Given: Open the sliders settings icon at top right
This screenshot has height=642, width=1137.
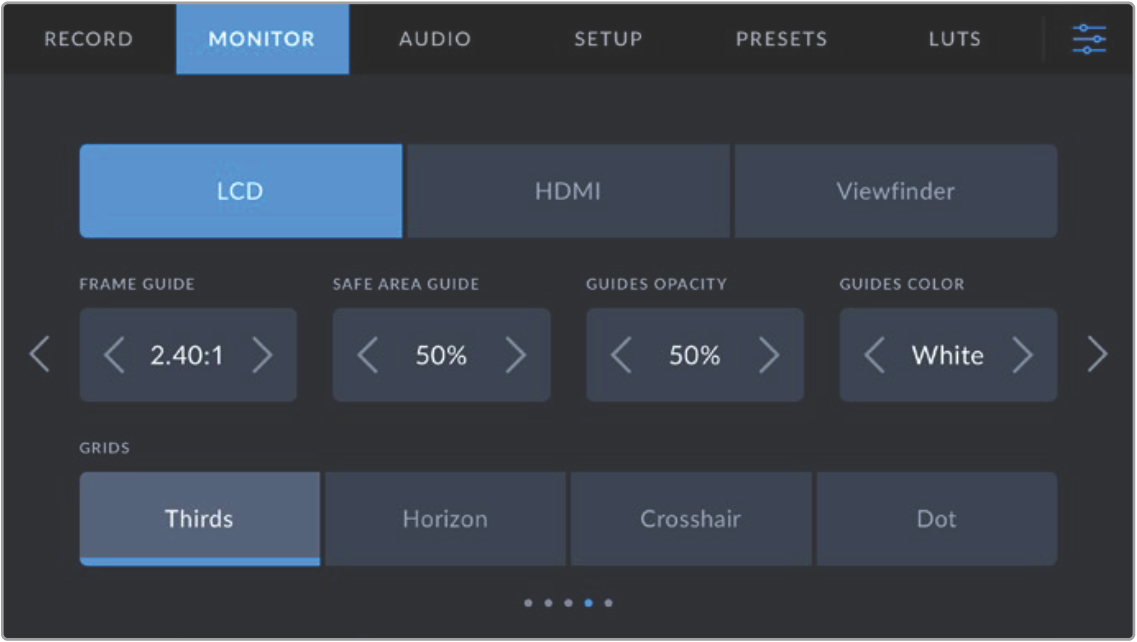Looking at the screenshot, I should [x=1088, y=39].
